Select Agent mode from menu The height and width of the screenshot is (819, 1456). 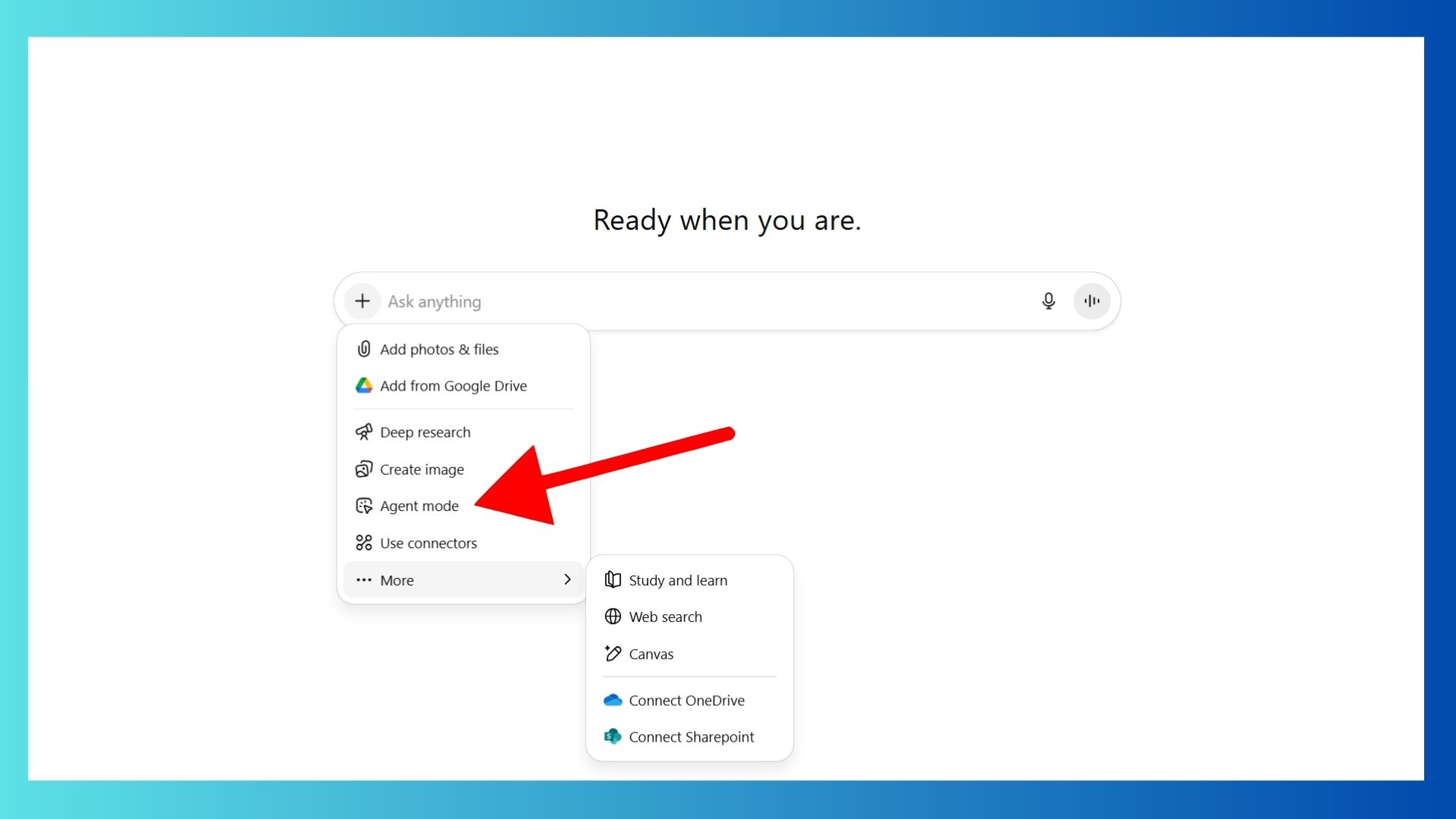pyautogui.click(x=419, y=507)
